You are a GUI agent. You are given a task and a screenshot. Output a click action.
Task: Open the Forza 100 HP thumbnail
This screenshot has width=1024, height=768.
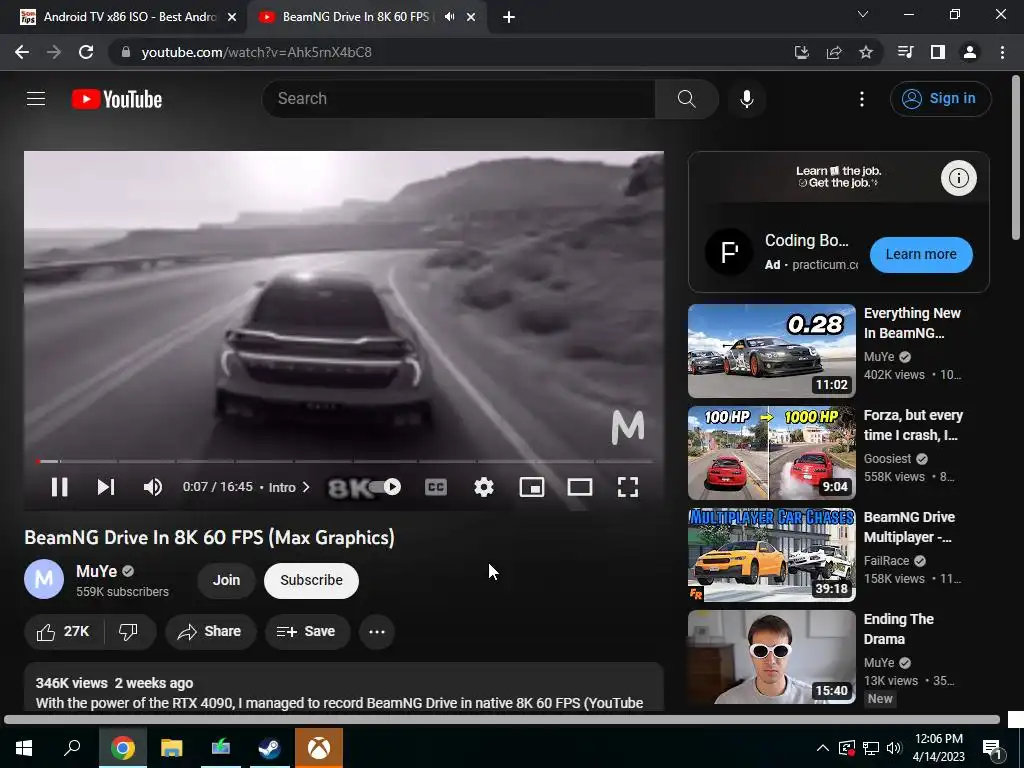[771, 453]
